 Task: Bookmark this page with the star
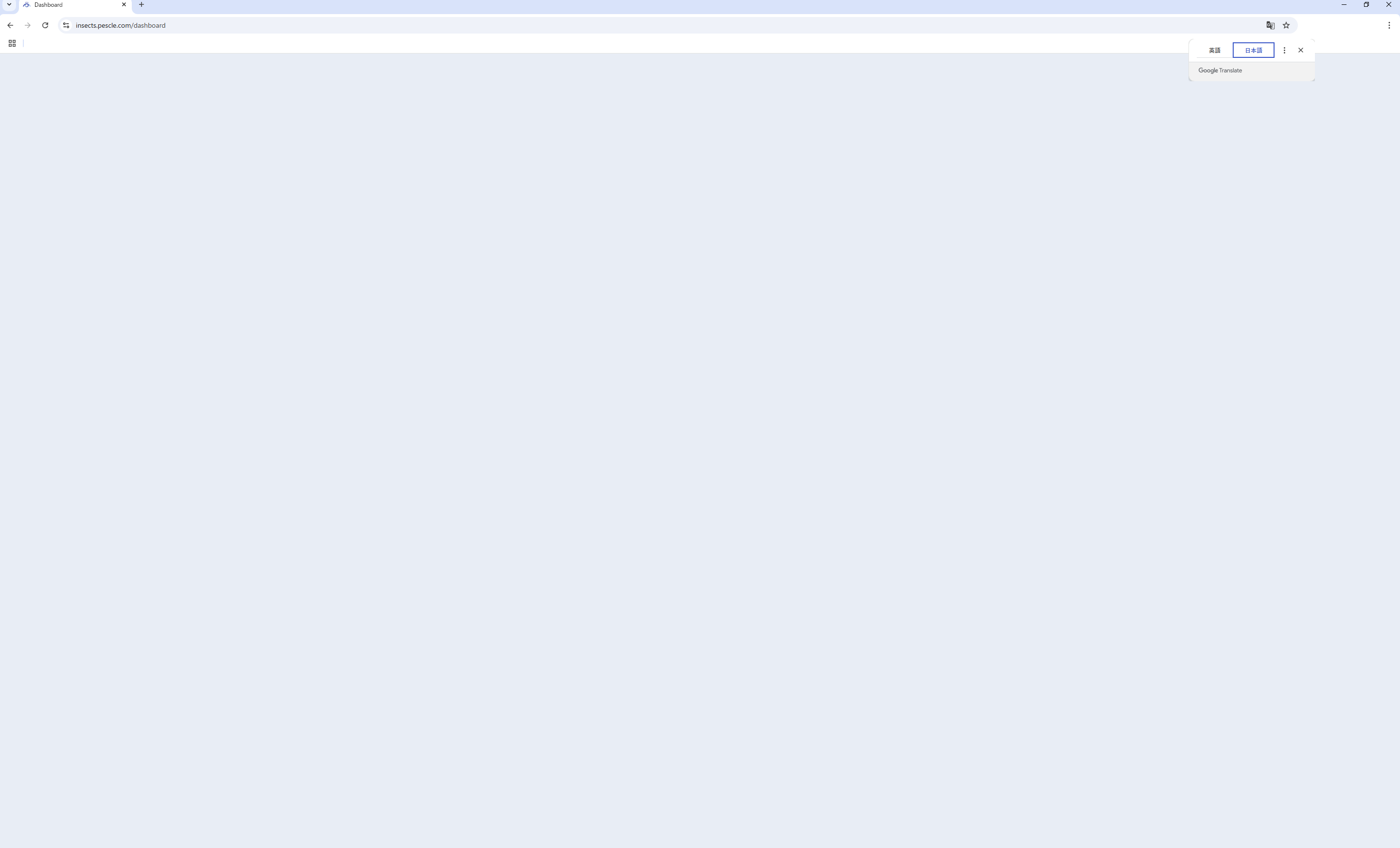(1286, 26)
